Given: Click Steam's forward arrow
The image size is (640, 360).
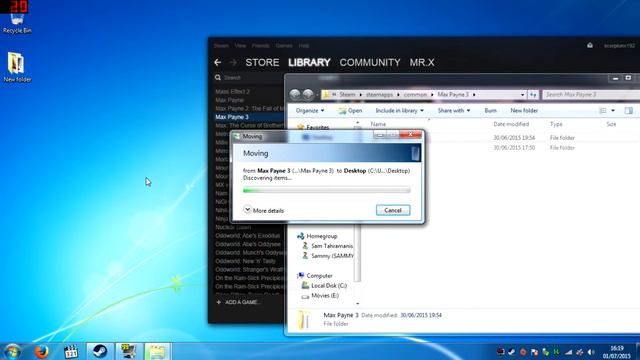Looking at the screenshot, I should [x=233, y=62].
